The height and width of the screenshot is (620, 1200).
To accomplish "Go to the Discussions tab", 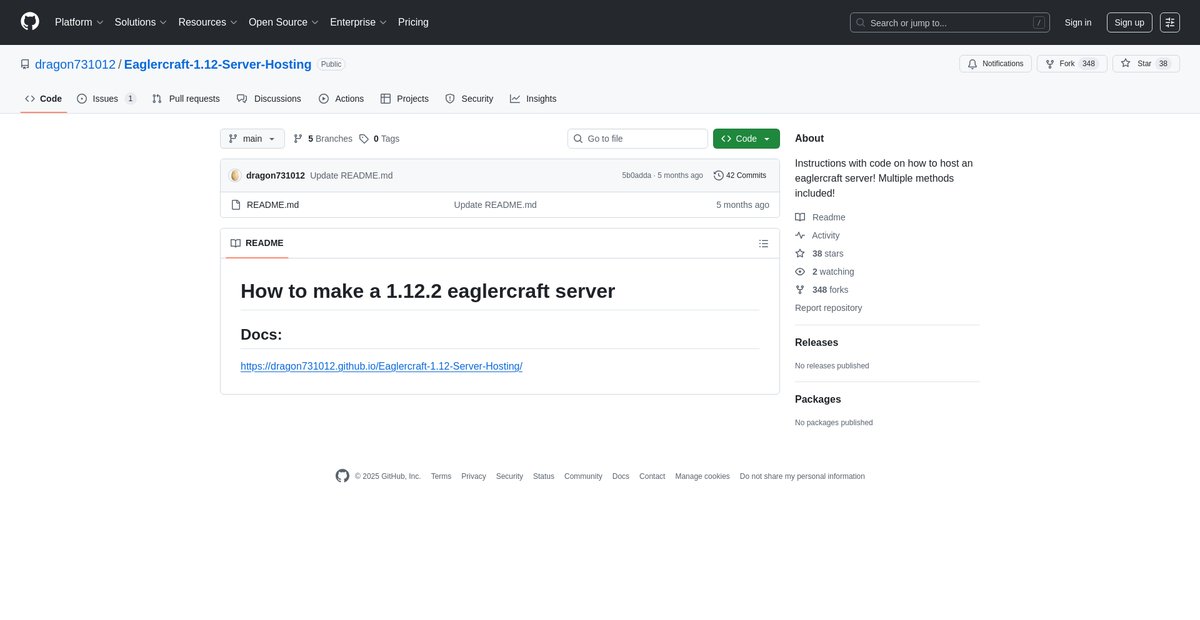I will pyautogui.click(x=269, y=99).
